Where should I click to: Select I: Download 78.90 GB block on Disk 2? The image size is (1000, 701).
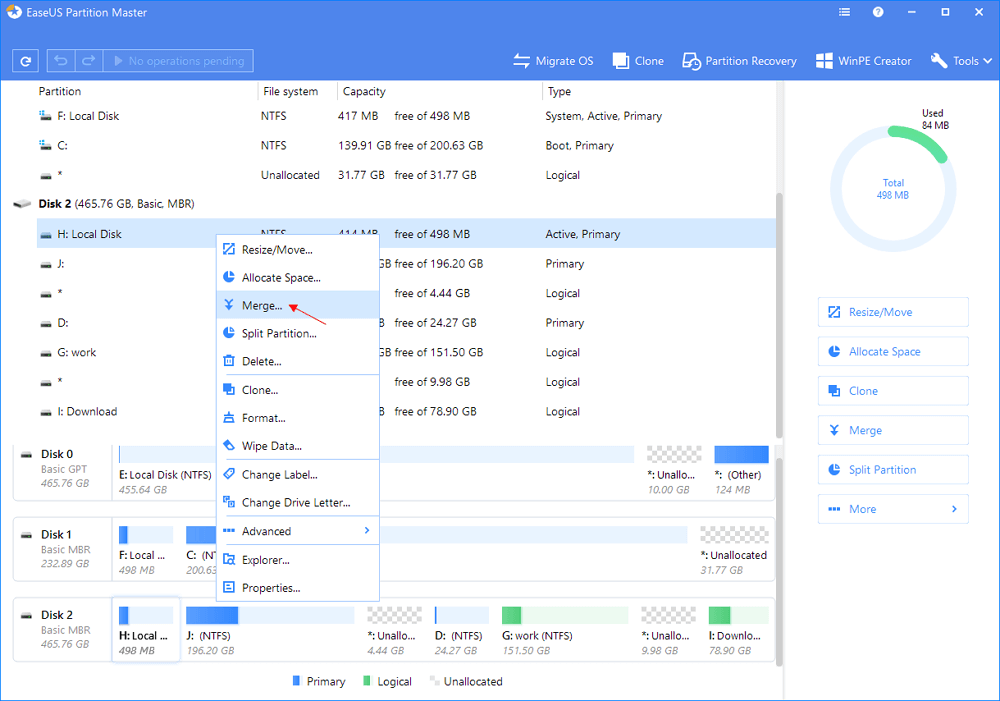[738, 631]
